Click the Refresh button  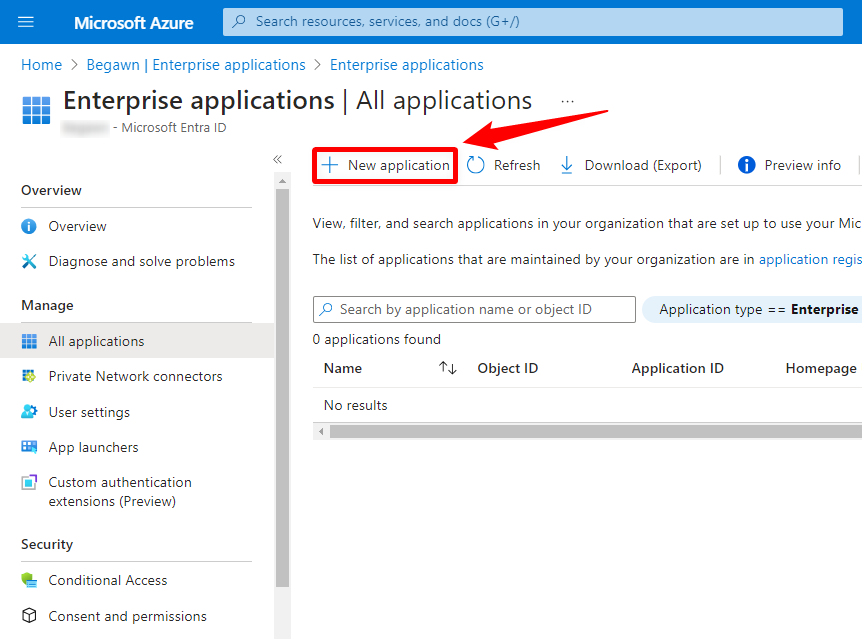(x=504, y=165)
